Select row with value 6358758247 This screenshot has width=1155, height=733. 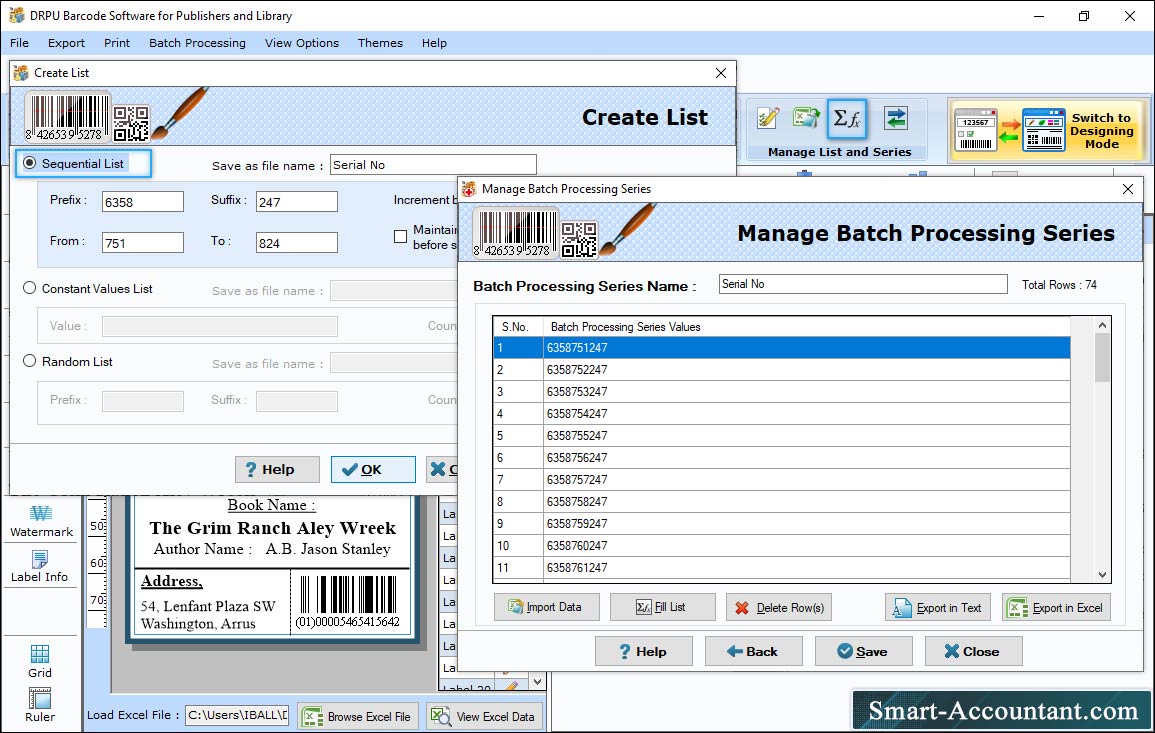(x=782, y=502)
